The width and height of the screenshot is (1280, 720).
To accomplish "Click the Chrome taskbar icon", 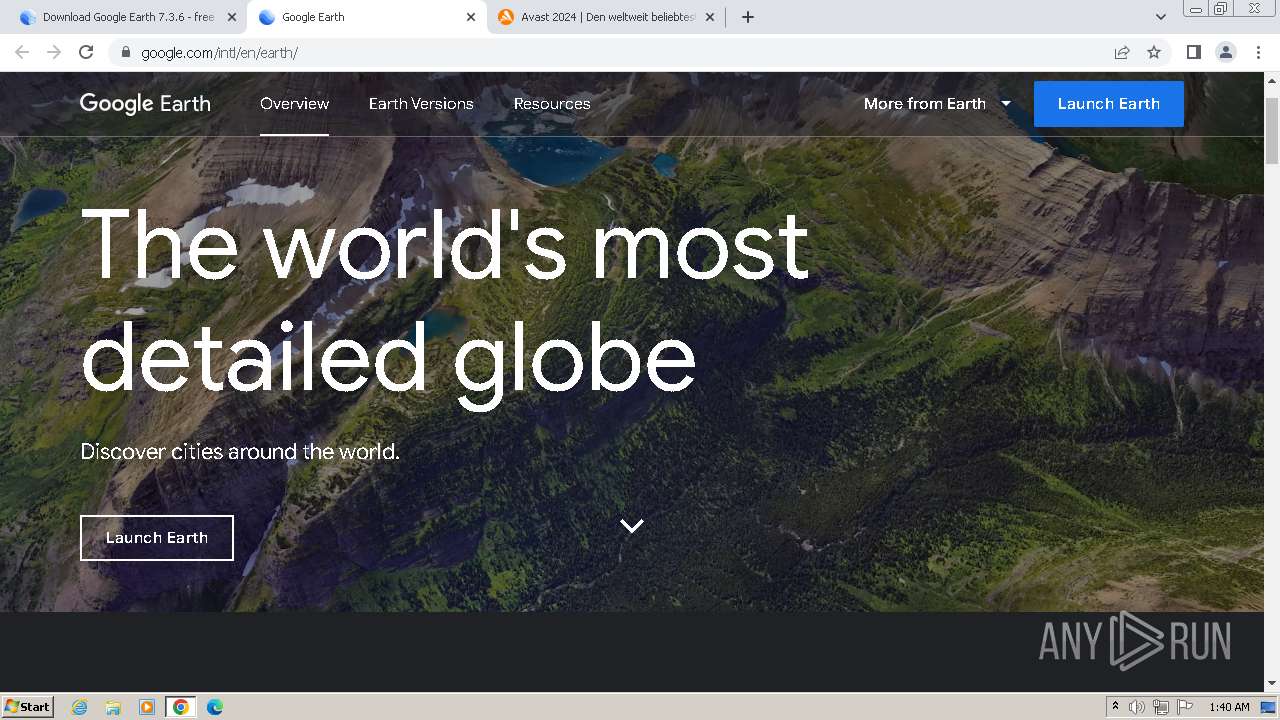I will [x=181, y=707].
